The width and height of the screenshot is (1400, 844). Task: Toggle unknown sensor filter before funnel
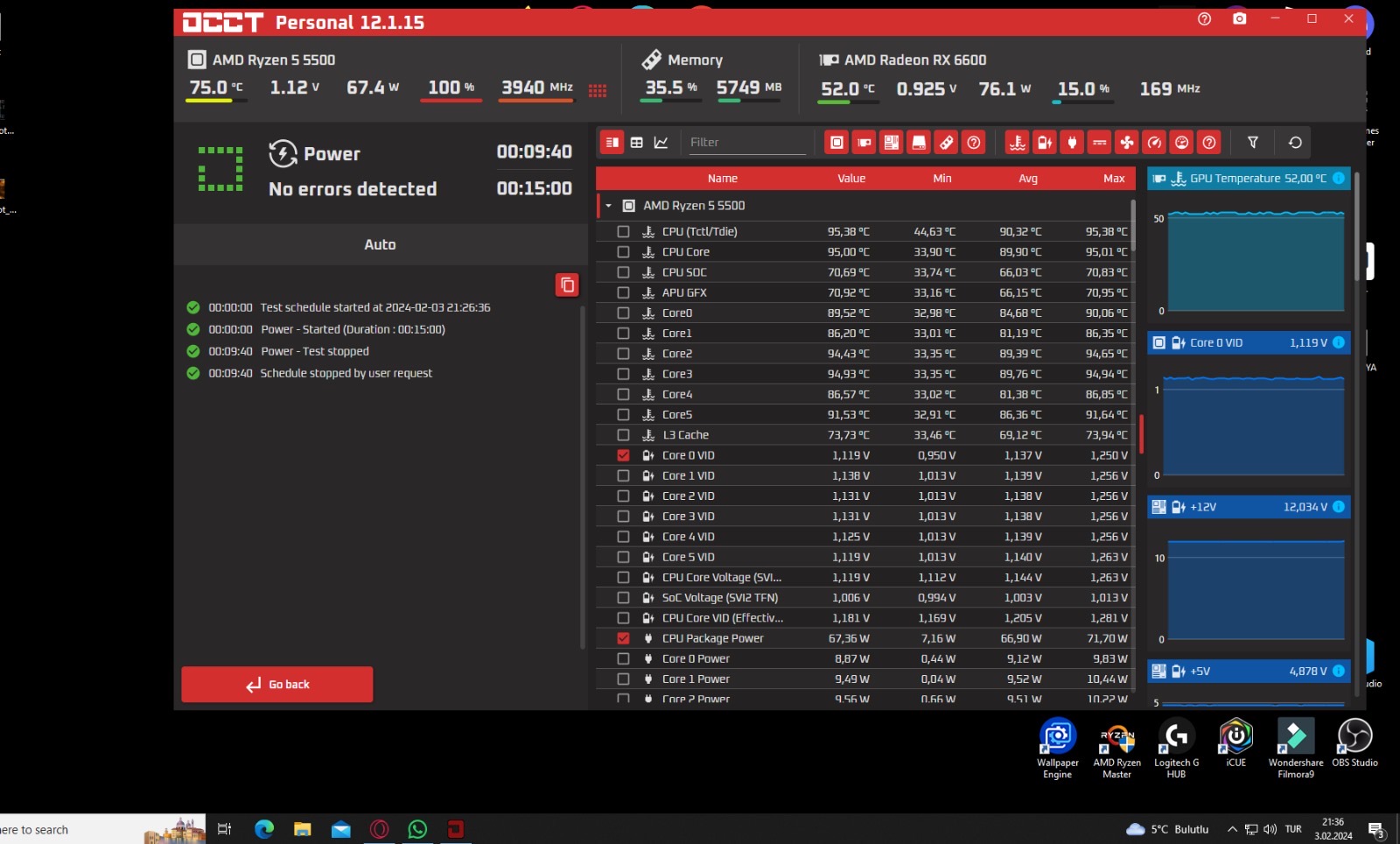pyautogui.click(x=1209, y=143)
